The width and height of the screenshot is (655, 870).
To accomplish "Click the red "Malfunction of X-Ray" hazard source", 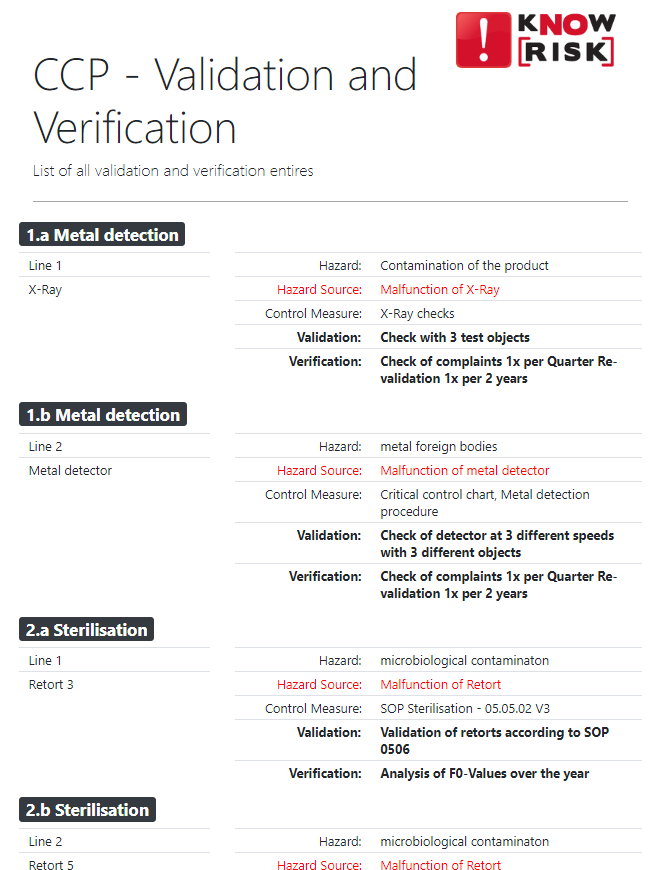I will click(x=440, y=290).
